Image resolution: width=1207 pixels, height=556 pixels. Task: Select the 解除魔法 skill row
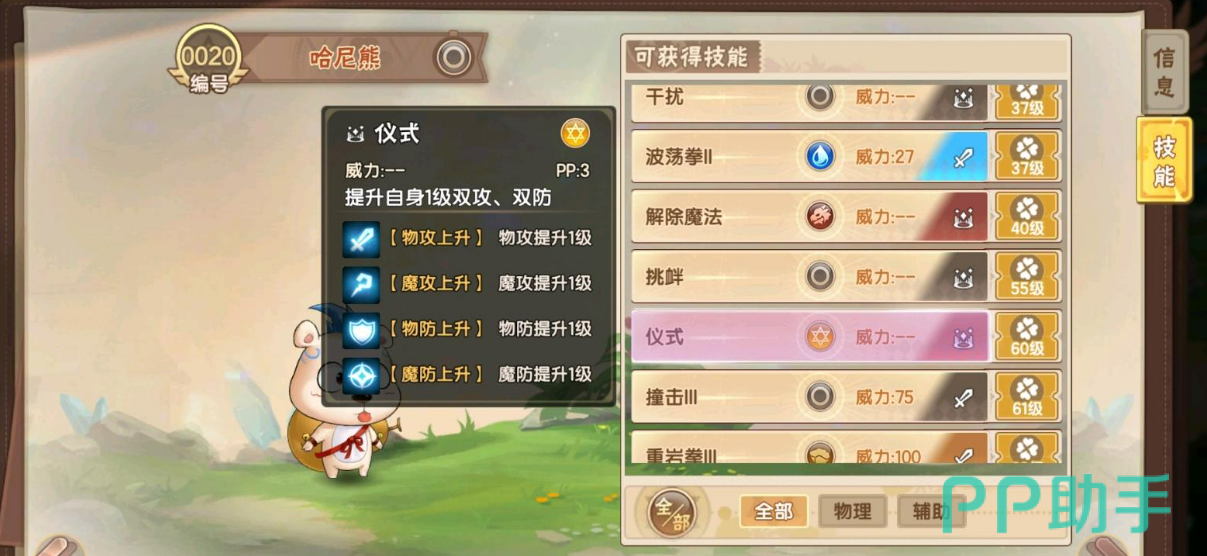810,217
